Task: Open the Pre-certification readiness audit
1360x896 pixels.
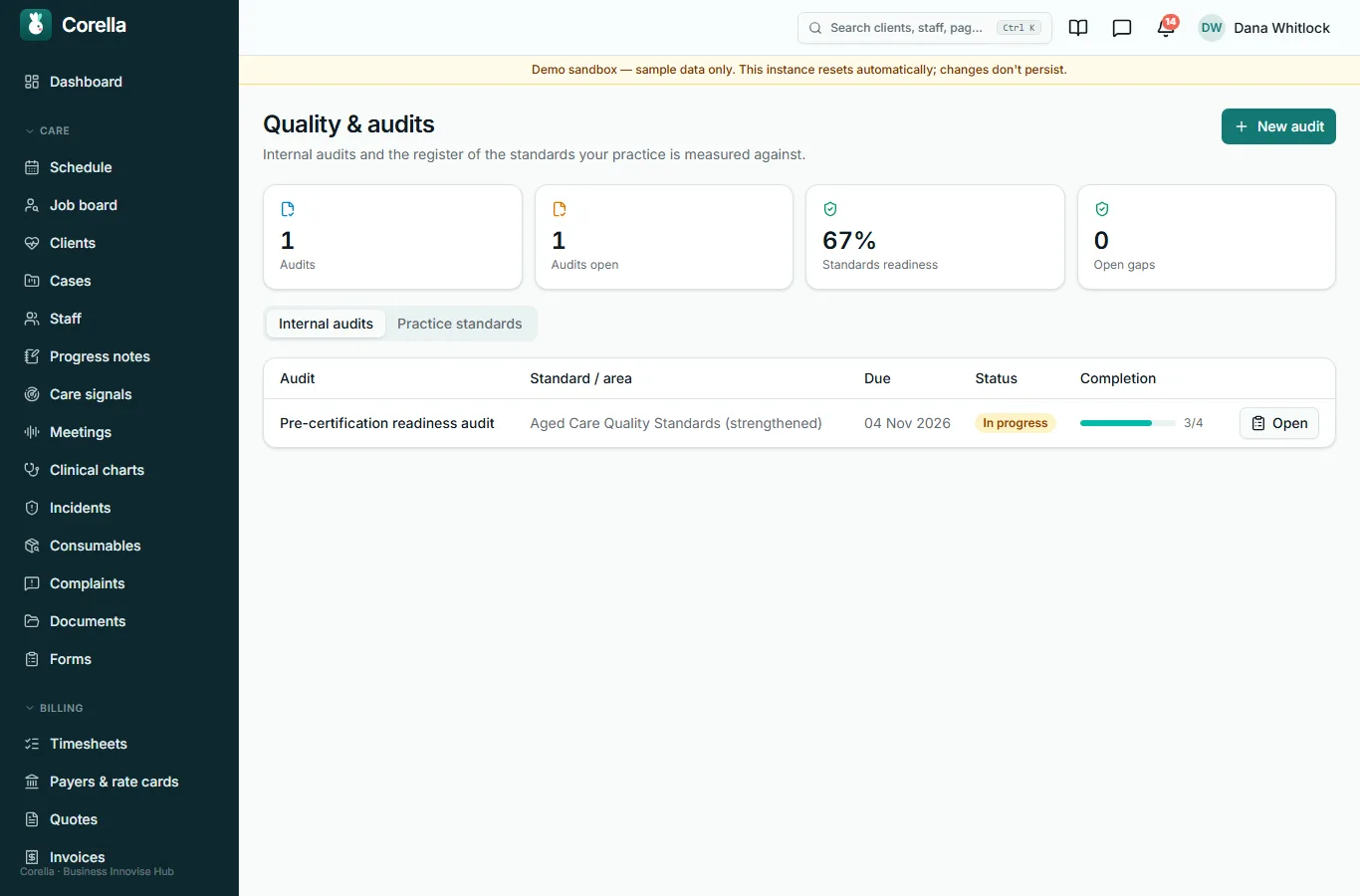Action: coord(1279,423)
